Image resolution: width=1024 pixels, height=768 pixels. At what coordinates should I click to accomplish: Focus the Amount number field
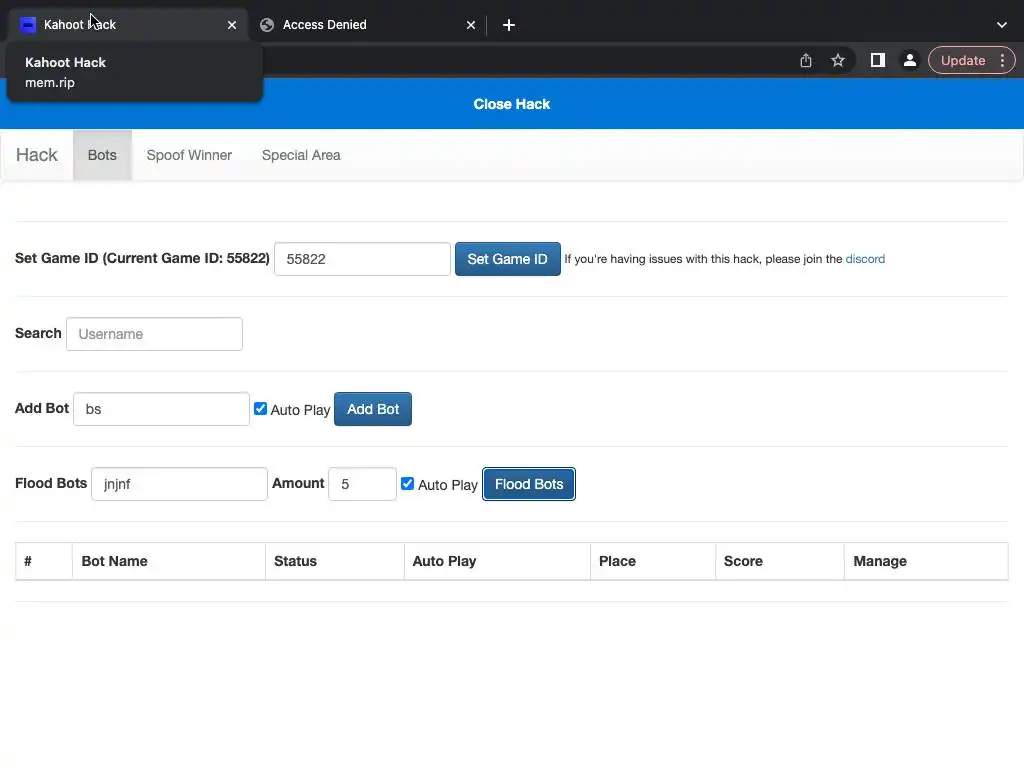362,484
